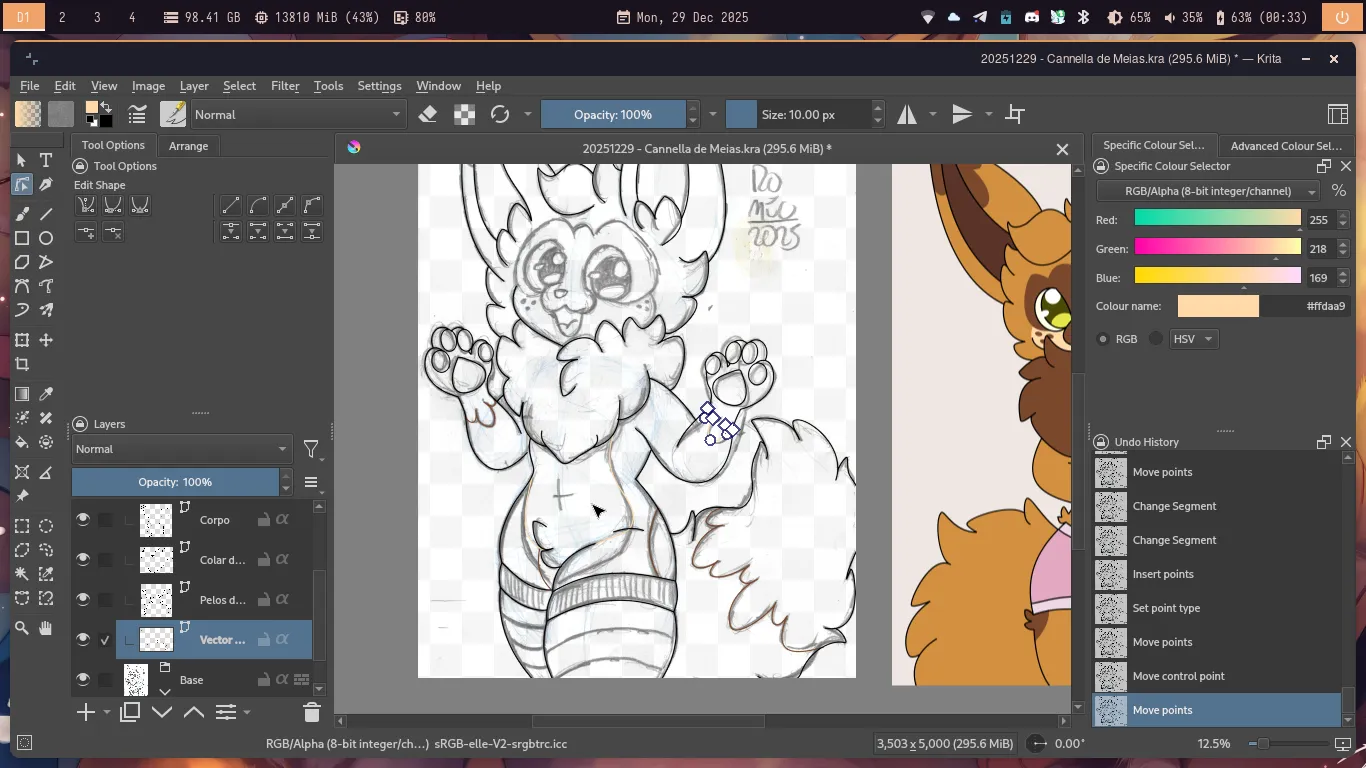Select the Ellipse shape tool

pos(46,238)
